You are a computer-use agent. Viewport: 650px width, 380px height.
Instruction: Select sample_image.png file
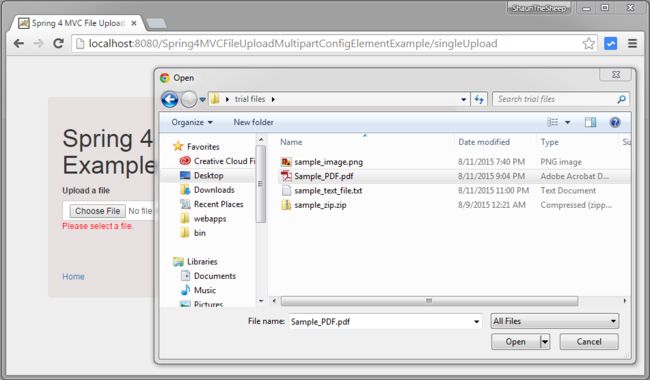(x=328, y=162)
